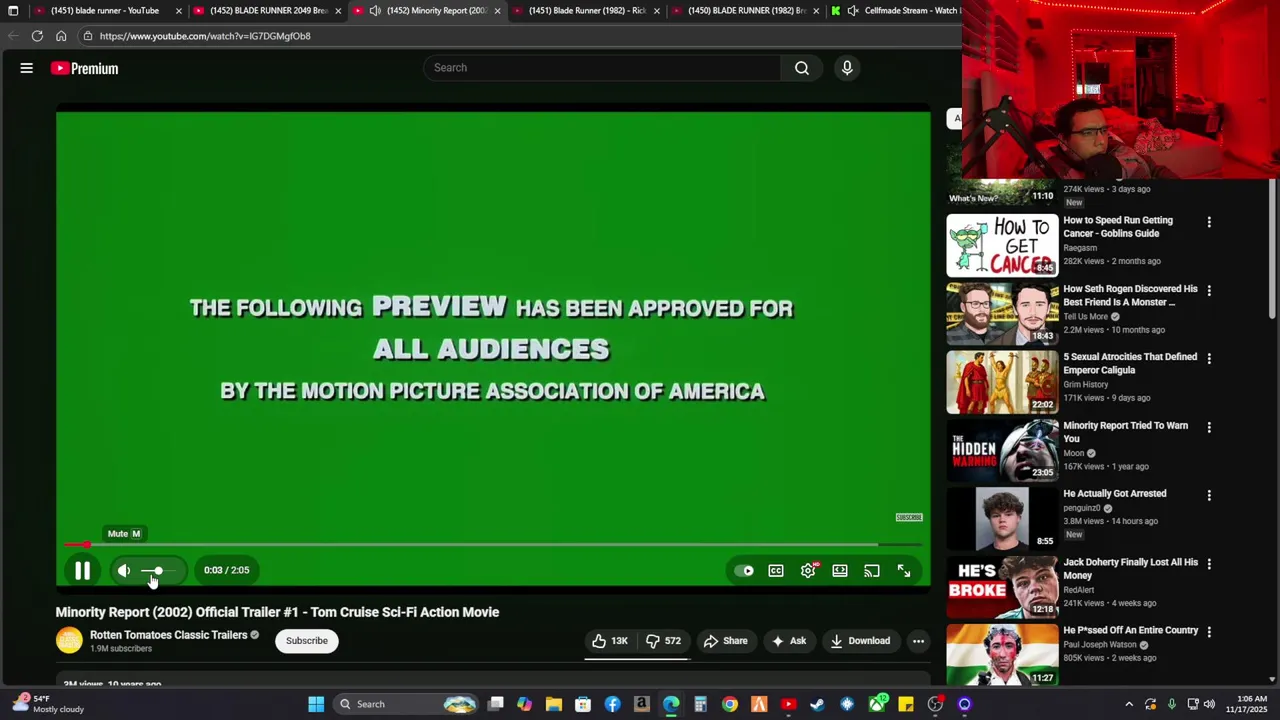Viewport: 1280px width, 720px height.
Task: Show hidden system tray icons
Action: (1129, 704)
